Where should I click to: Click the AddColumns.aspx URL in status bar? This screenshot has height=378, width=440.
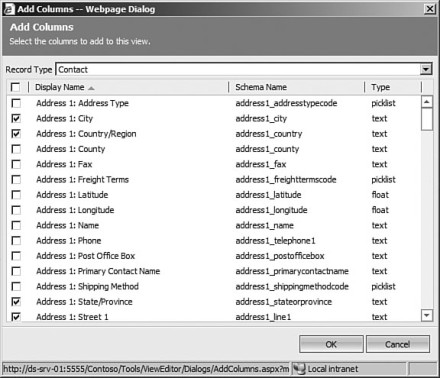[x=146, y=369]
